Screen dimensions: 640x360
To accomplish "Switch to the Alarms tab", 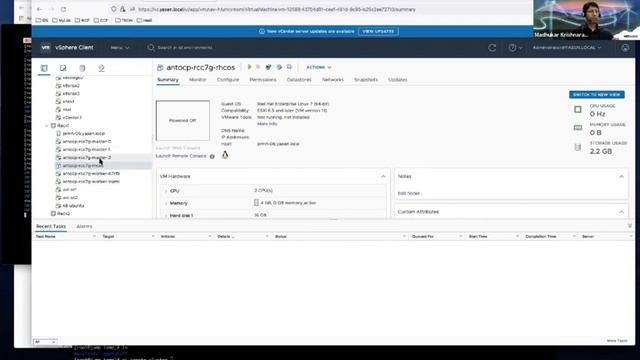I will coord(84,227).
